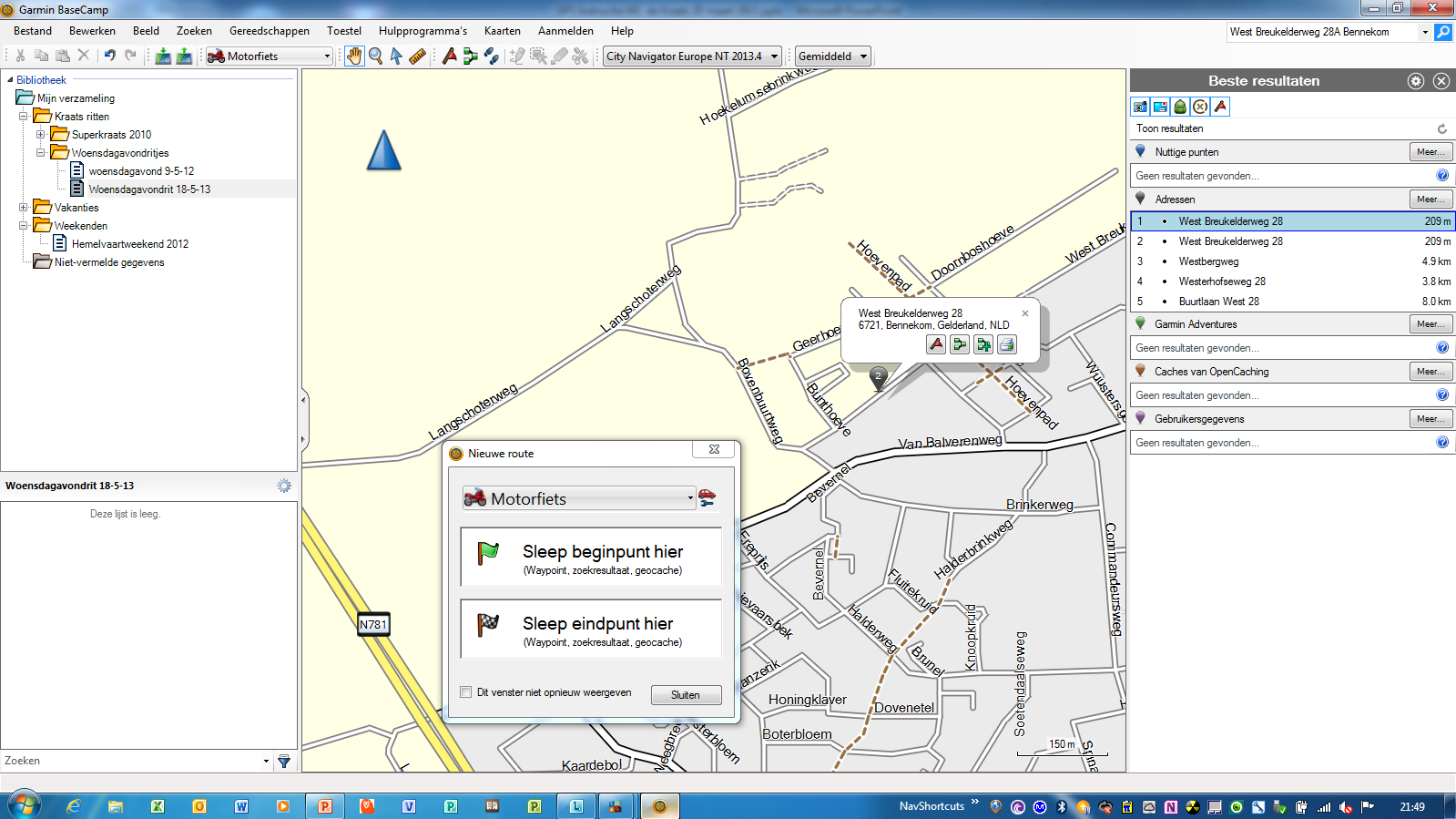Viewport: 1456px width, 819px height.
Task: Refresh the Toon resultaten list
Action: click(x=1442, y=128)
